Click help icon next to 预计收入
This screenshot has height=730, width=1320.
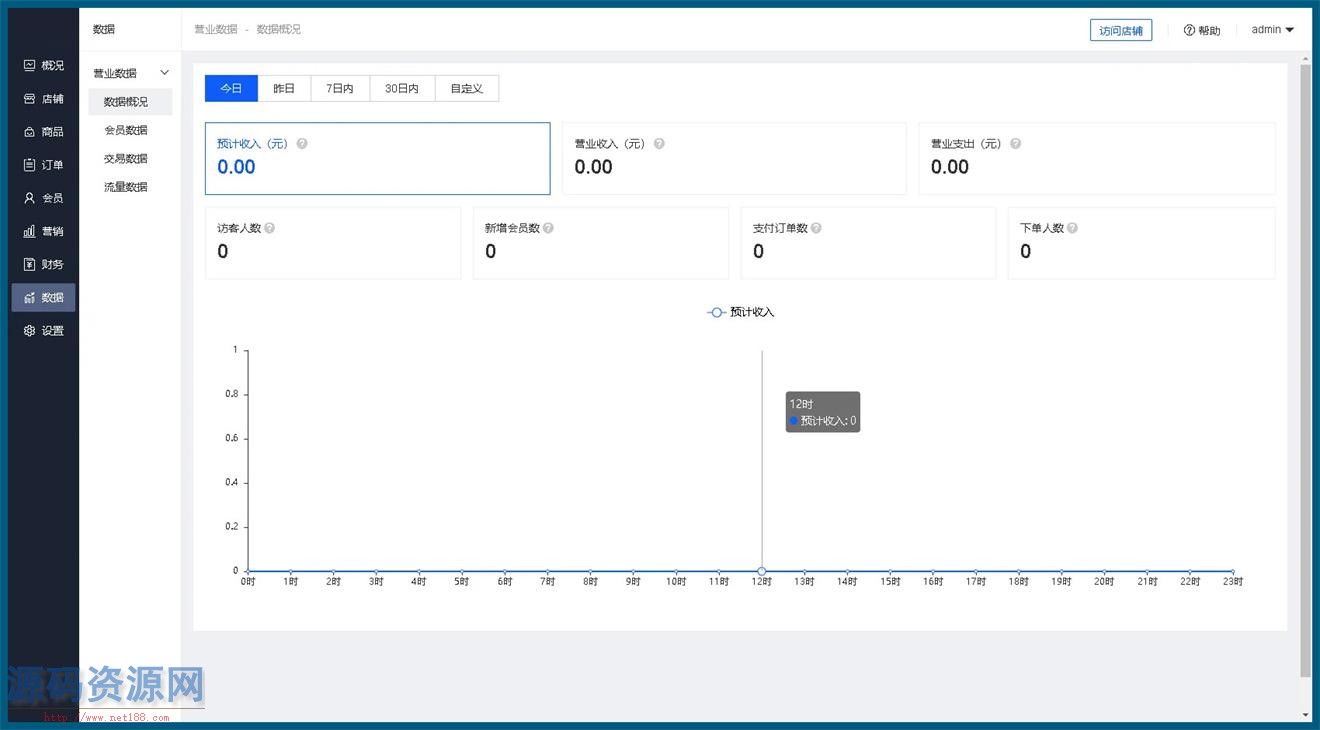[302, 144]
